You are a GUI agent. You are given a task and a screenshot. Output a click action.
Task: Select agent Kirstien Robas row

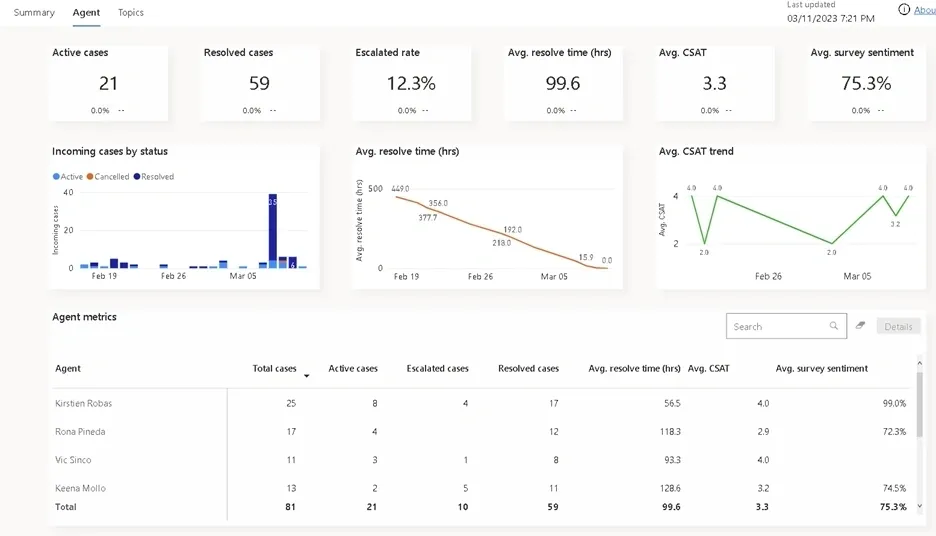[84, 403]
